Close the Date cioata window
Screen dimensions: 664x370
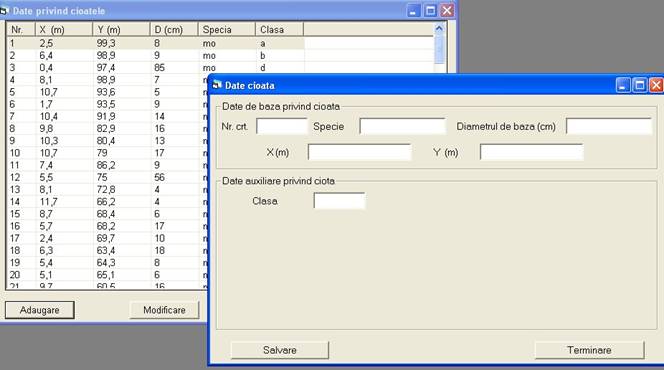656,86
